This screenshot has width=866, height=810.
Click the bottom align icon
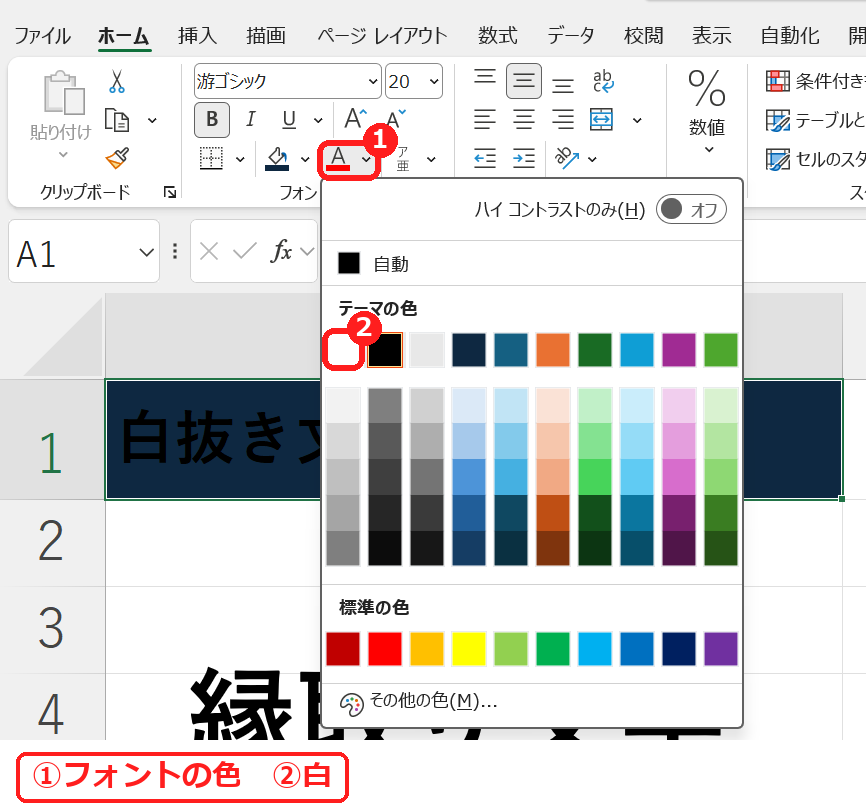click(563, 84)
